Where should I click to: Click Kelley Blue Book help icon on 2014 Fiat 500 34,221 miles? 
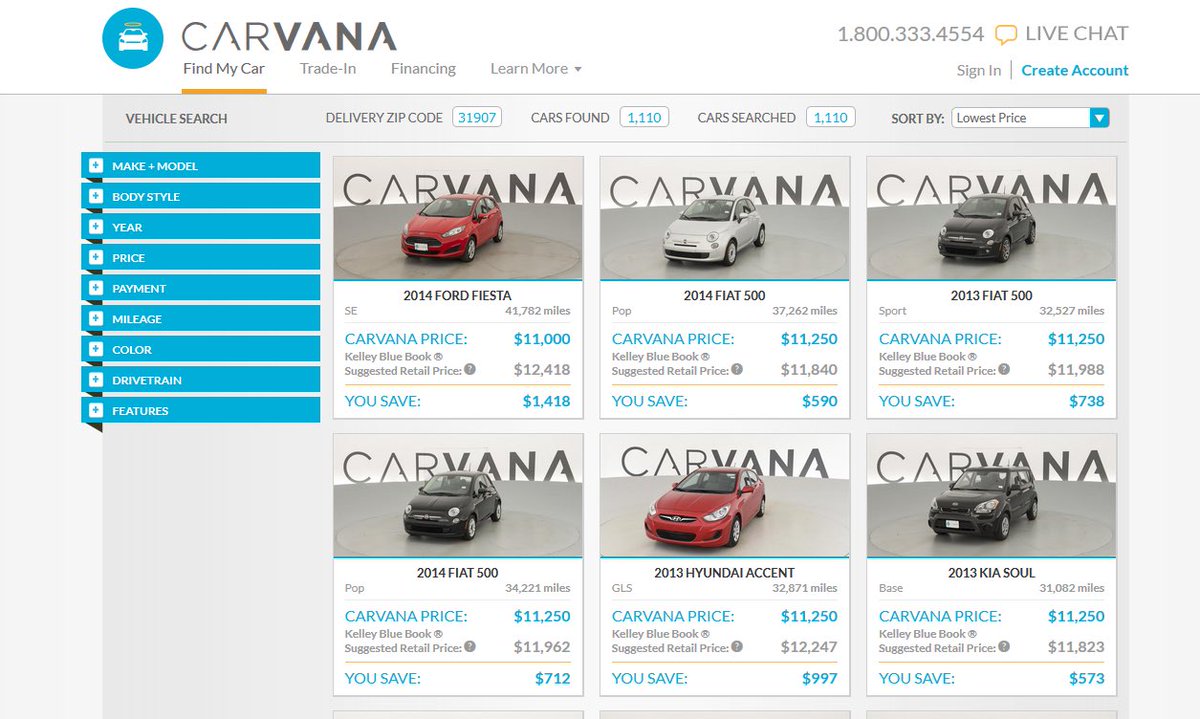[x=470, y=647]
